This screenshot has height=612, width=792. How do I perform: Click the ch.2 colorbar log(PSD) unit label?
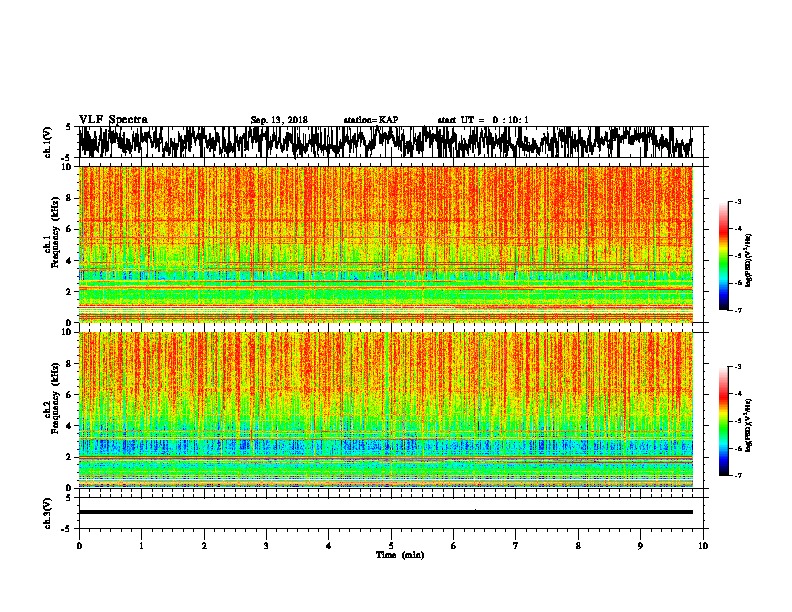pyautogui.click(x=749, y=425)
